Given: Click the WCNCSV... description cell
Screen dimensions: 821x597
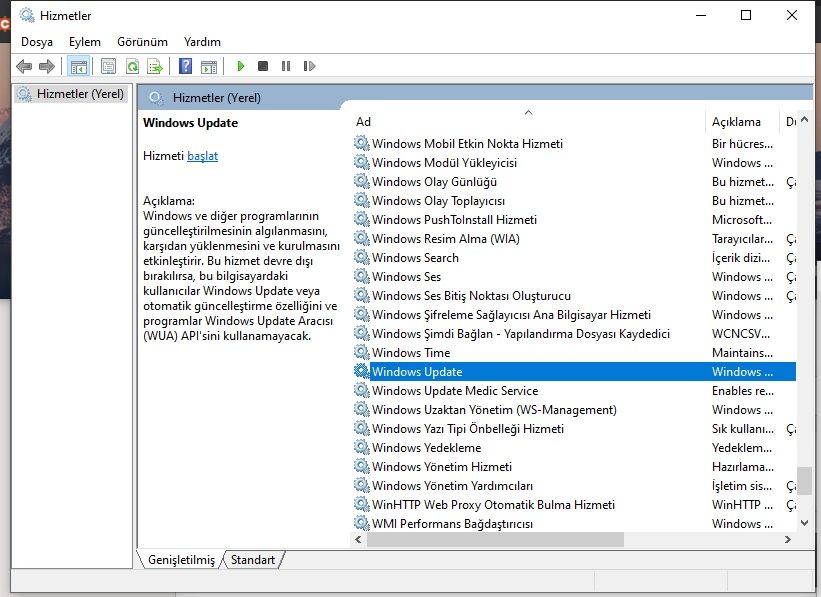Looking at the screenshot, I should 740,334.
